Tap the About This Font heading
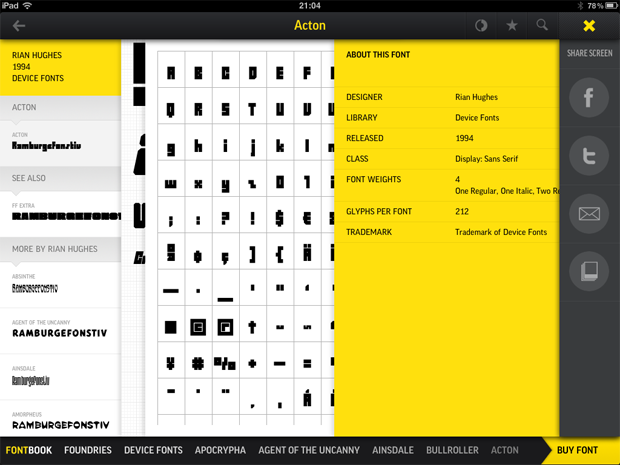This screenshot has height=465, width=620. [378, 55]
